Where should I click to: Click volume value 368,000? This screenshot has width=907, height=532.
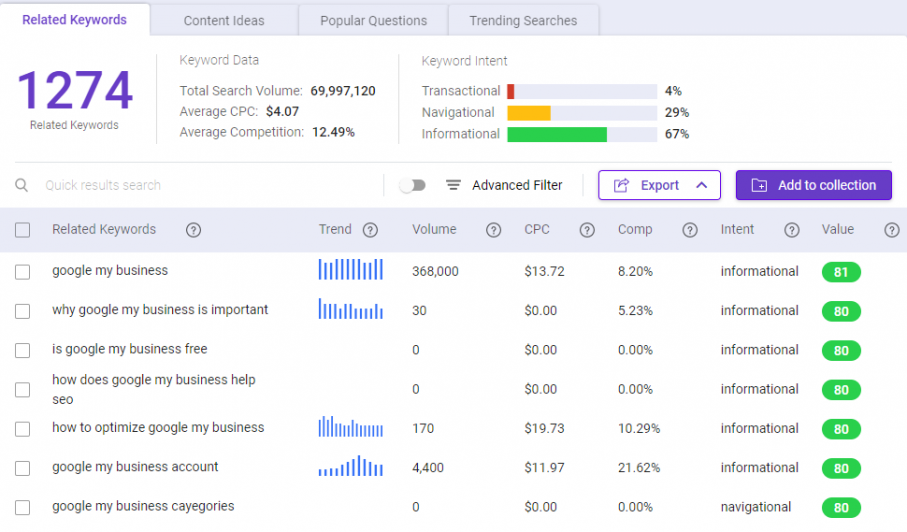435,271
